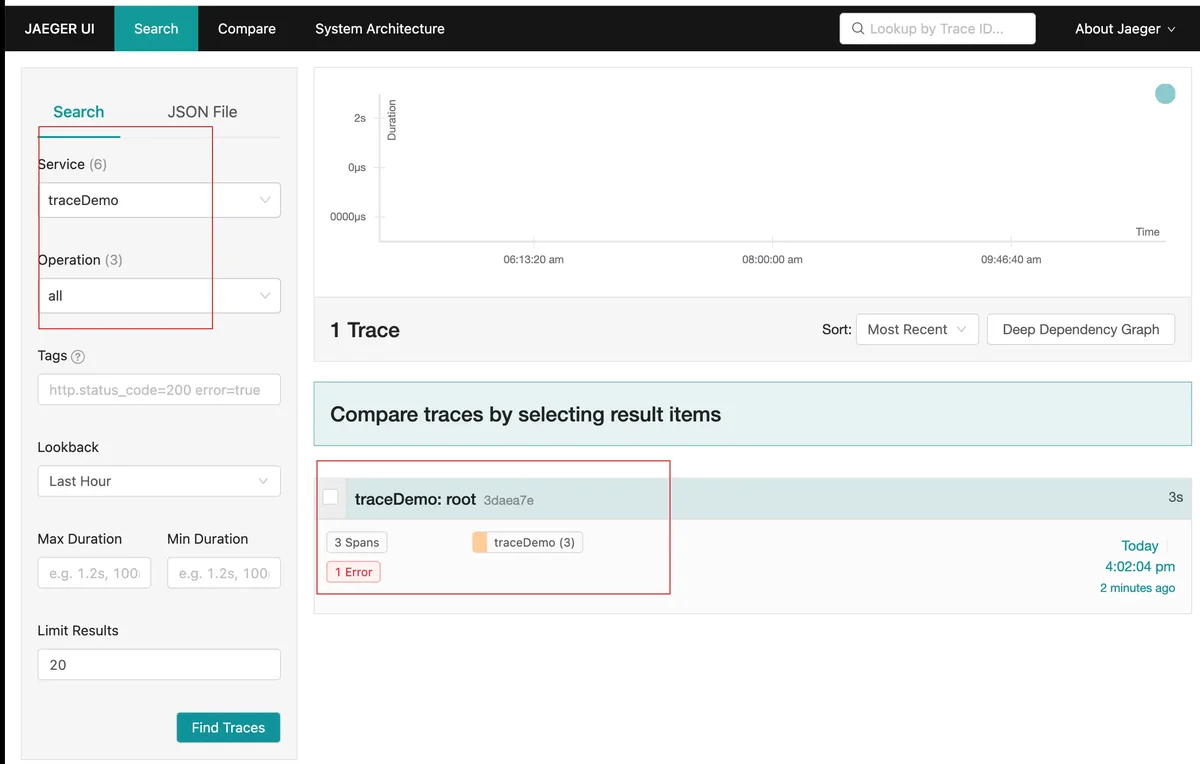
Task: Click the 08:00:00 am axis label
Action: (x=772, y=259)
